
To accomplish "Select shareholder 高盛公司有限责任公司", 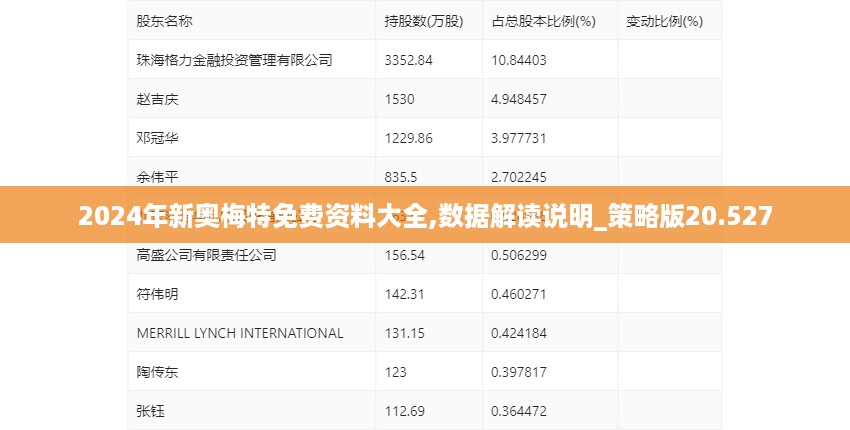I will point(206,255).
